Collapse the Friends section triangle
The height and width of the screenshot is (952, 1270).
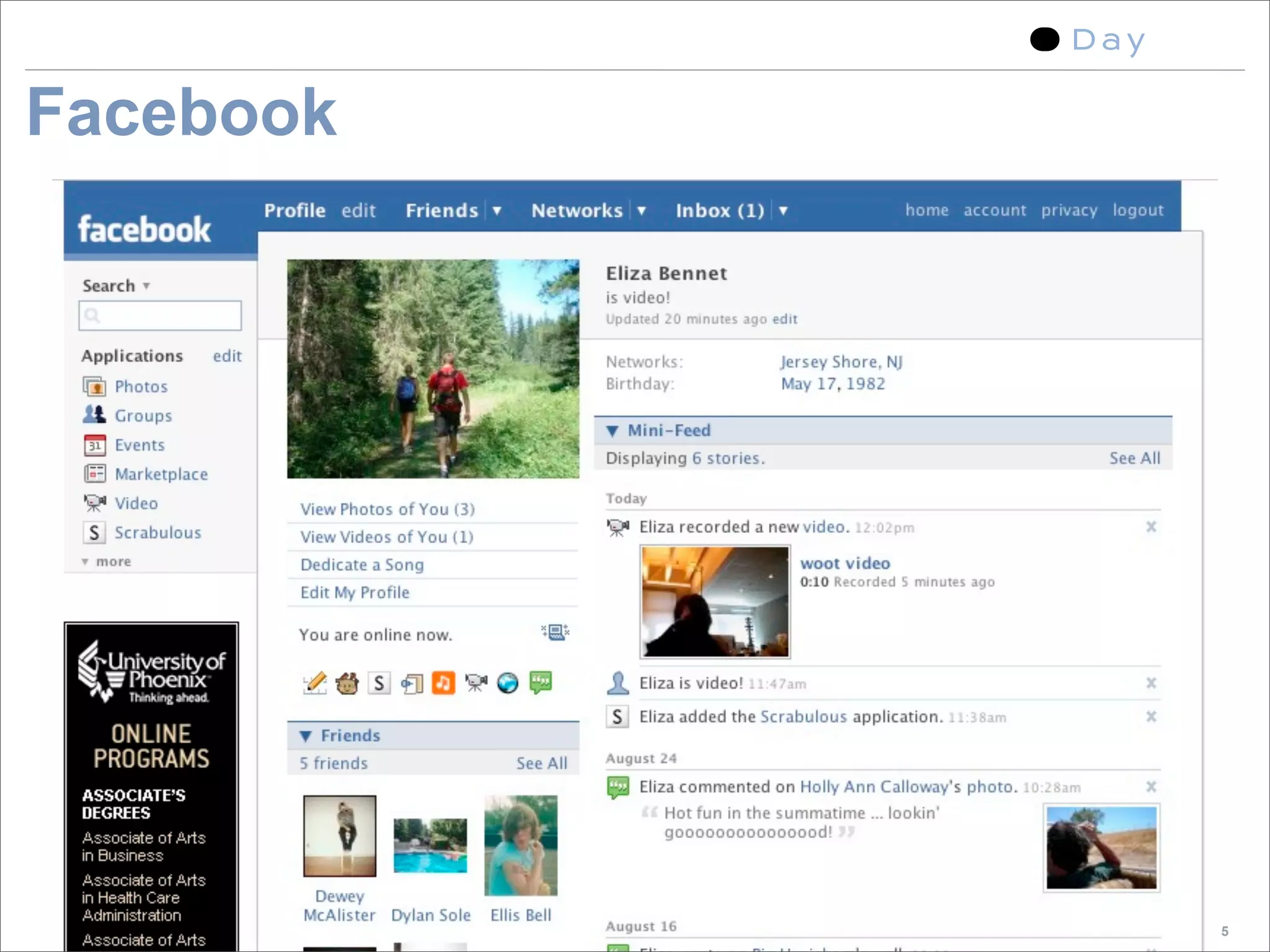305,736
